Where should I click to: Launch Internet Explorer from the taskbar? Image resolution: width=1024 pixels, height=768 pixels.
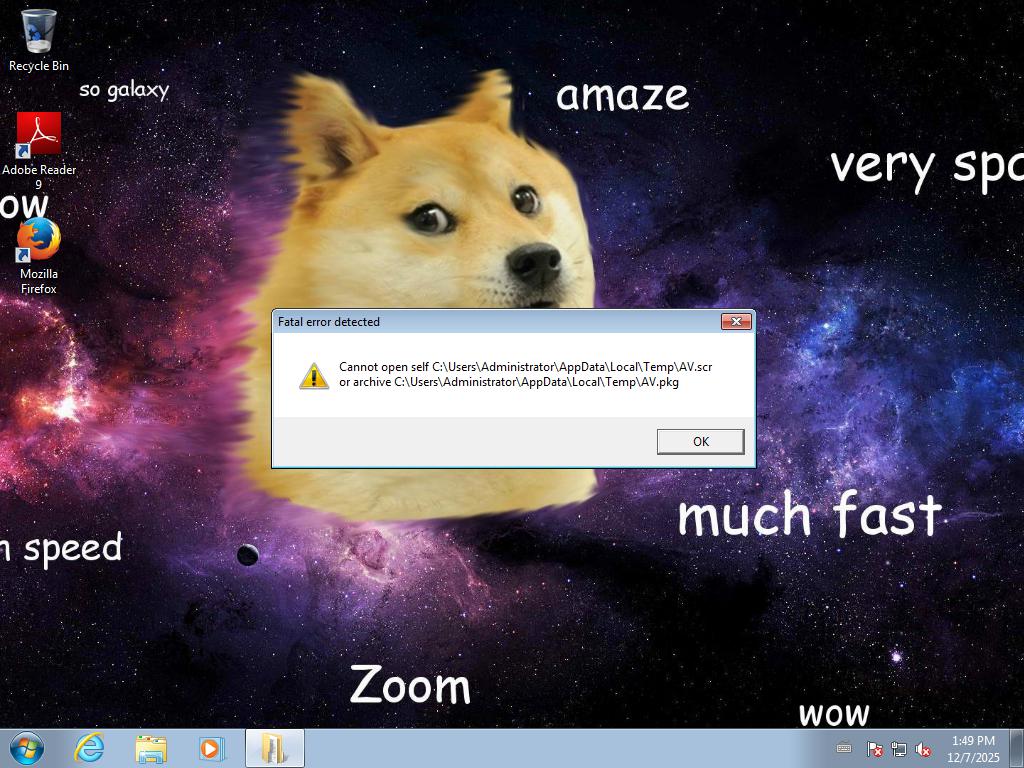pyautogui.click(x=90, y=748)
